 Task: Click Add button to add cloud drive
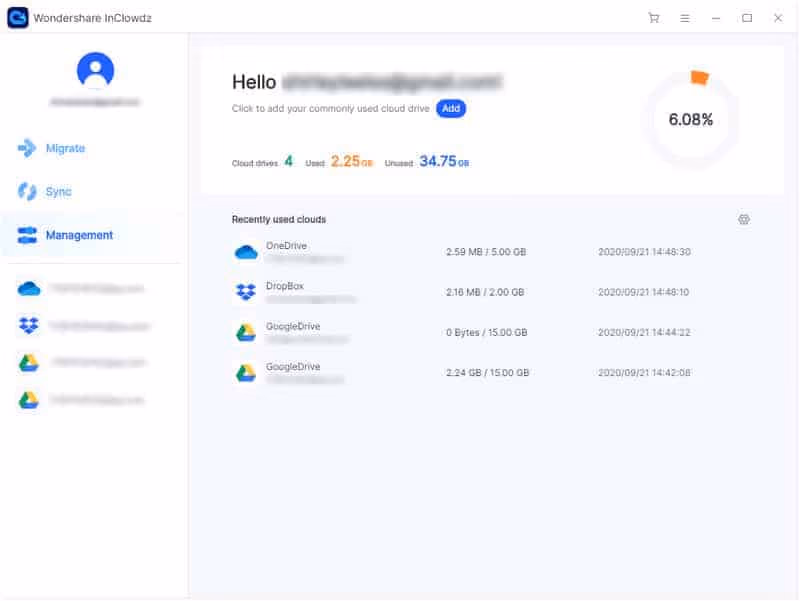pyautogui.click(x=451, y=108)
